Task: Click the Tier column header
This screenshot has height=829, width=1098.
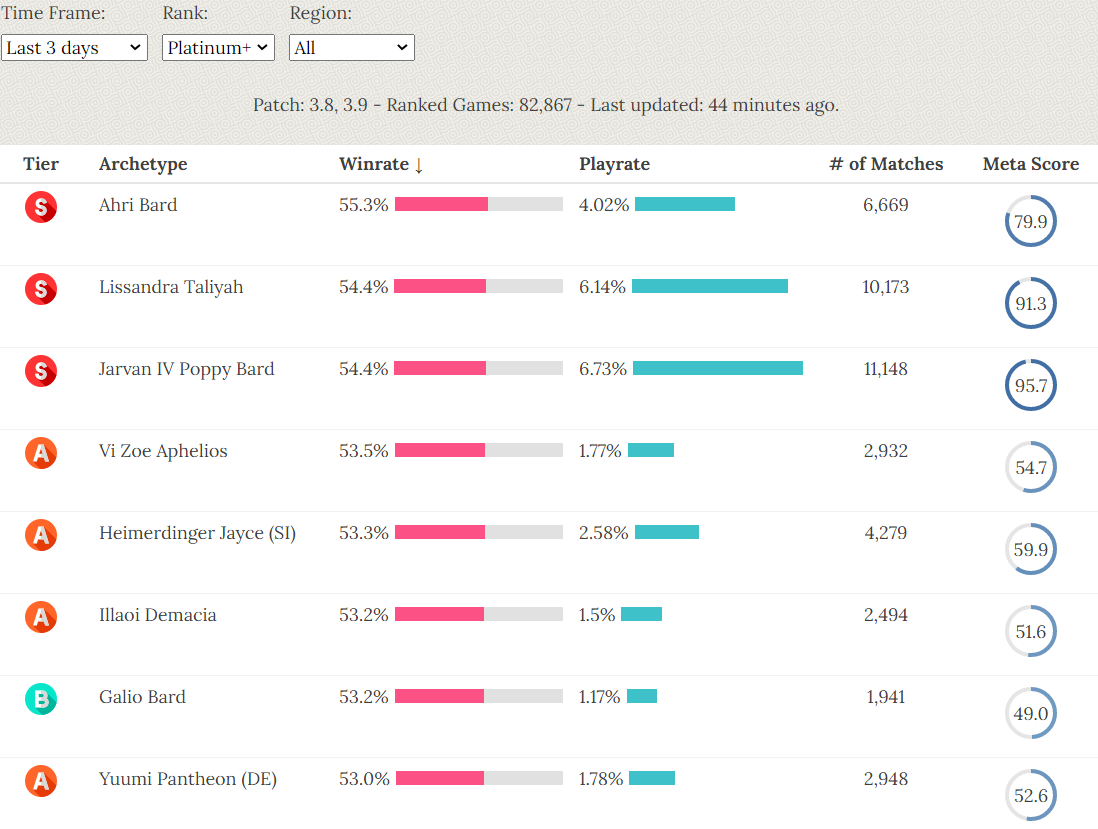Action: click(x=41, y=164)
